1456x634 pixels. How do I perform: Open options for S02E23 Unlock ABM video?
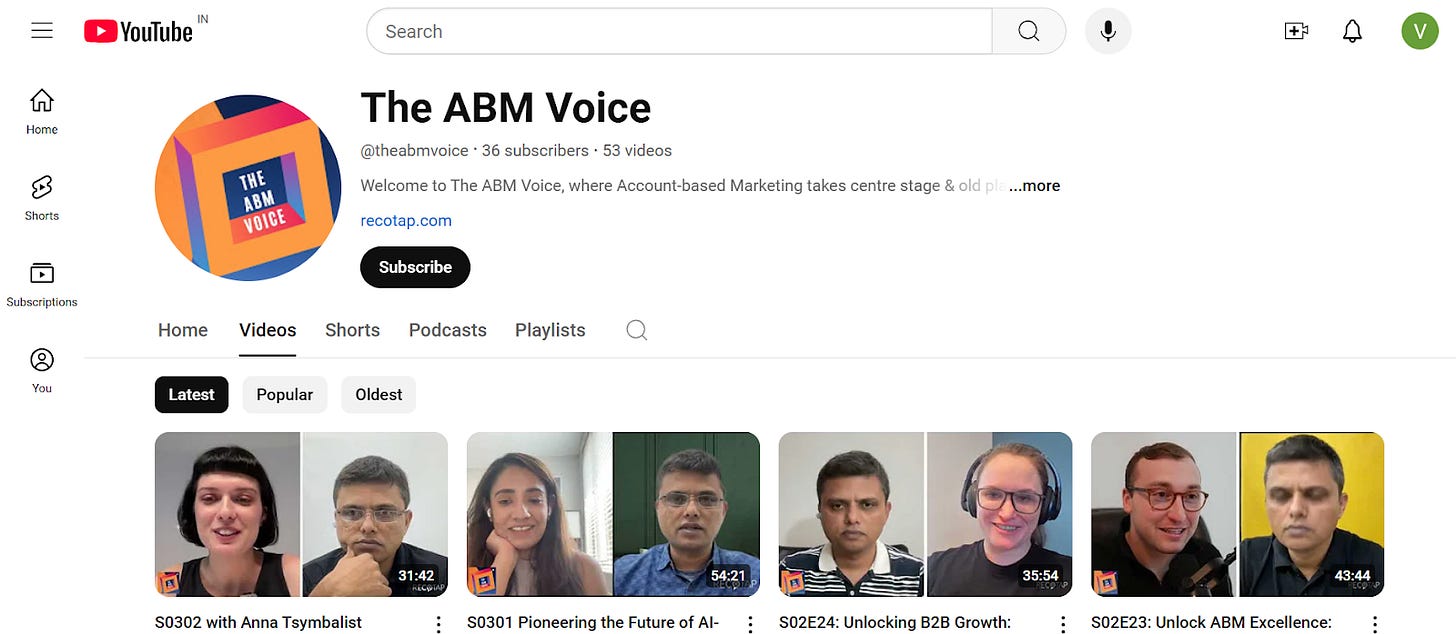click(1375, 624)
